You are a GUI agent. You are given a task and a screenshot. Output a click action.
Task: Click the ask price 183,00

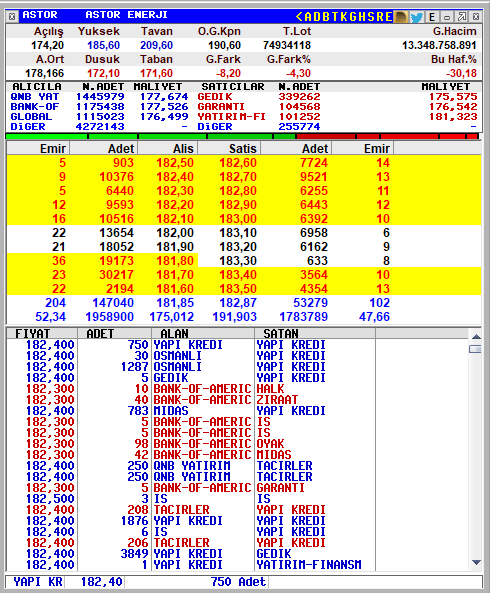[238, 219]
